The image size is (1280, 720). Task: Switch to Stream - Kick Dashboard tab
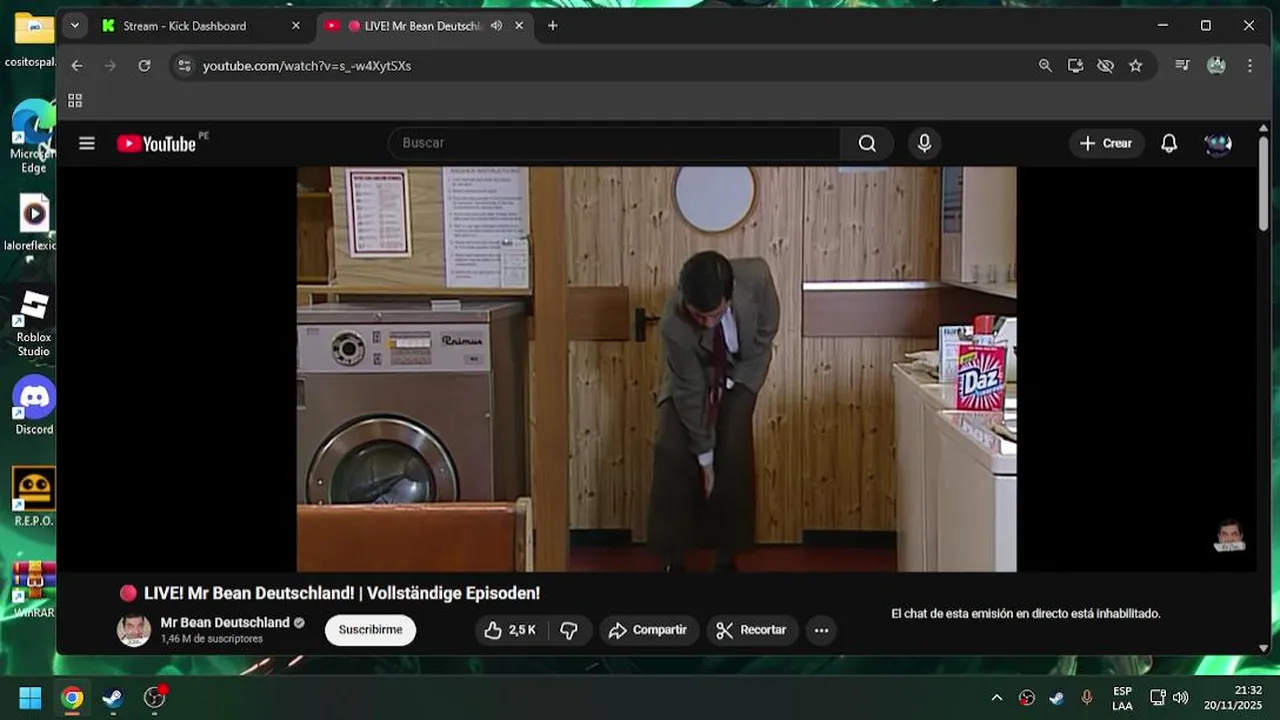(200, 26)
